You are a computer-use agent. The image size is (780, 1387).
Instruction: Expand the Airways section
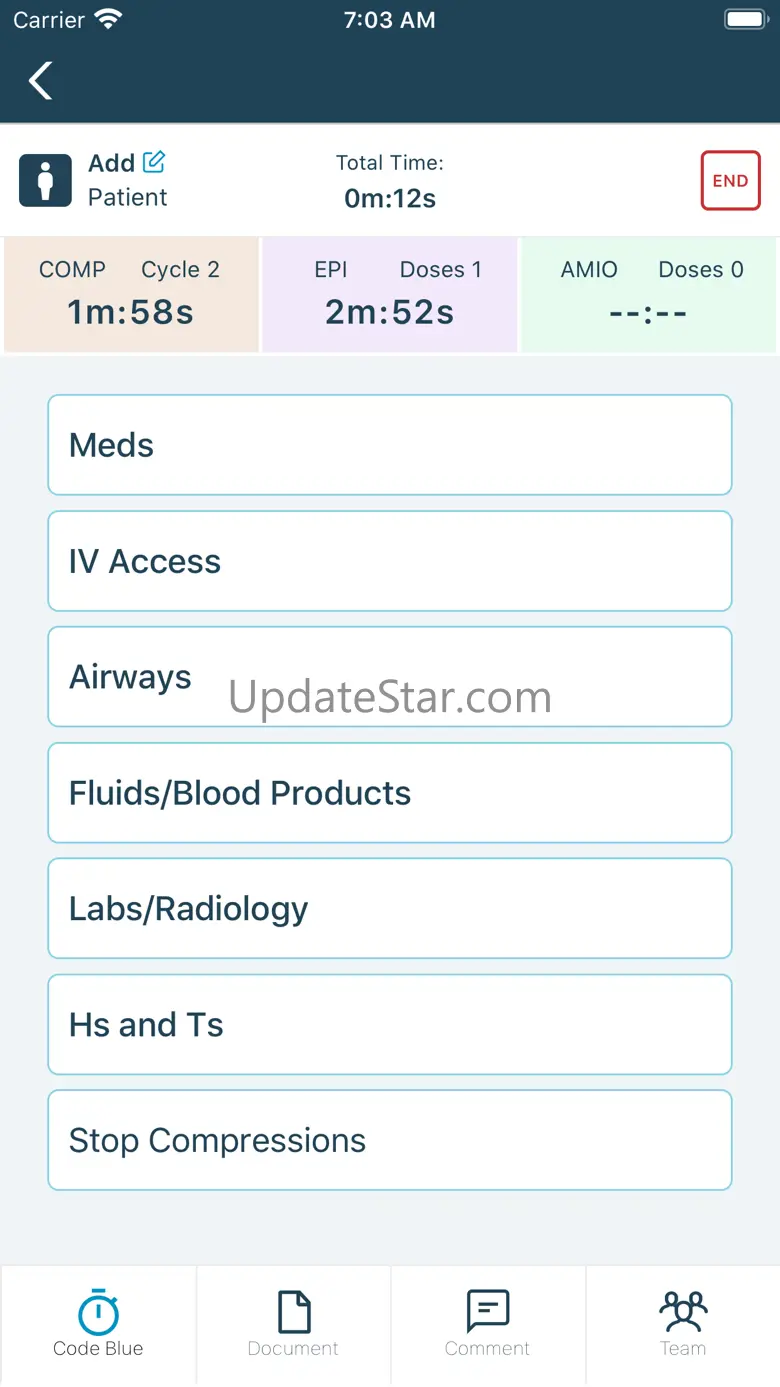pos(390,677)
